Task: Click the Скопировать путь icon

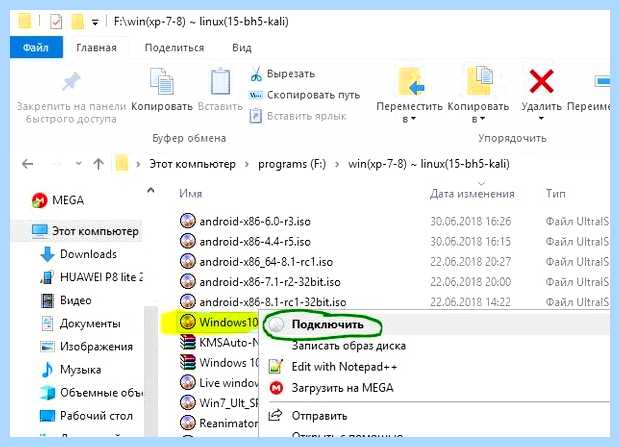Action: click(x=255, y=95)
